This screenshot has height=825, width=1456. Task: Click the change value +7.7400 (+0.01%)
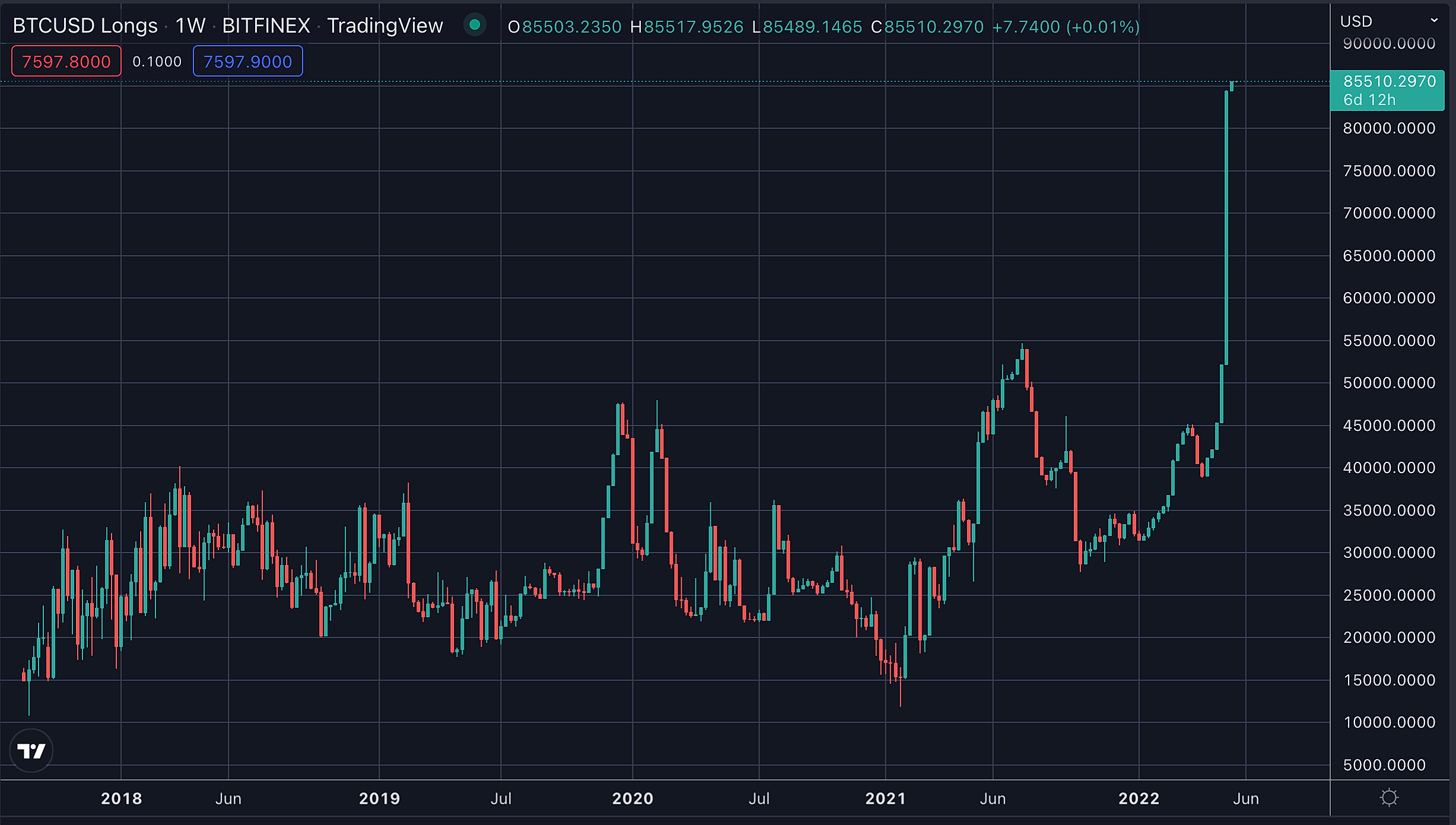point(1066,27)
